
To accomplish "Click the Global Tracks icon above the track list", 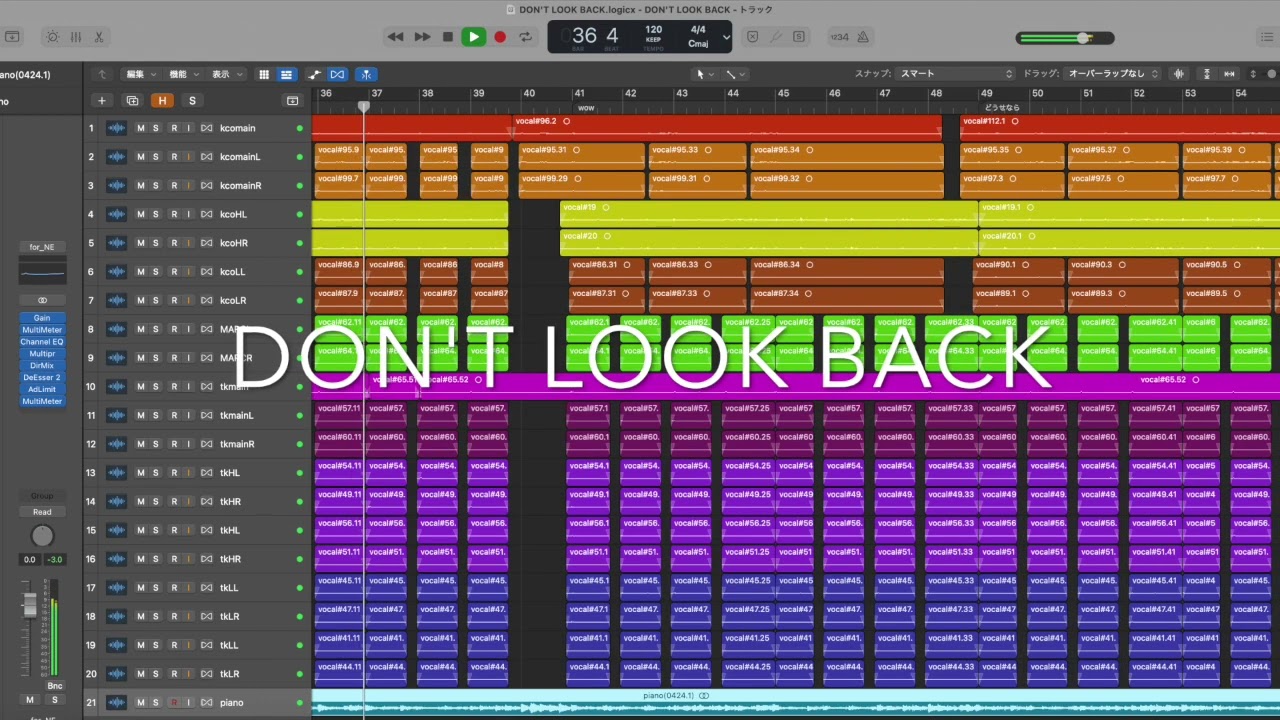I will pyautogui.click(x=292, y=100).
